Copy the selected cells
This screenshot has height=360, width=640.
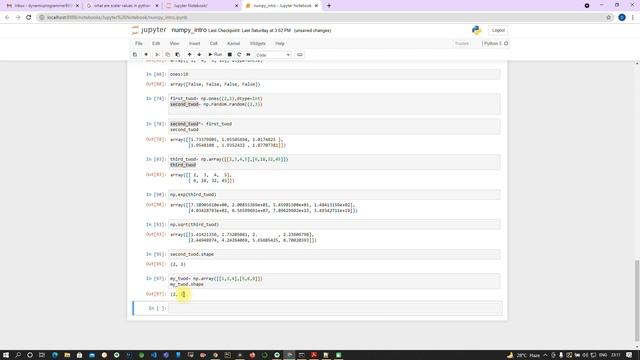167,55
